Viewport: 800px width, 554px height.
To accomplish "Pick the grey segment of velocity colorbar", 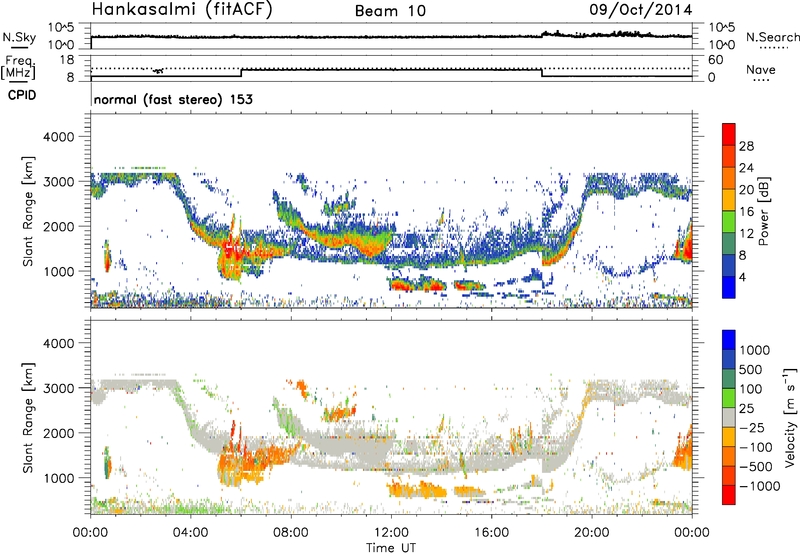I will (729, 417).
